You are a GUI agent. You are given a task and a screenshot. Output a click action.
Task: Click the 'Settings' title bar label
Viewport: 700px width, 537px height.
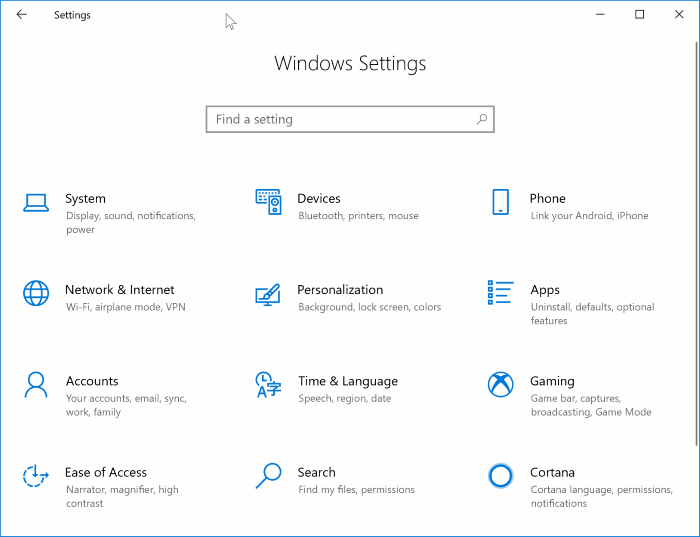(x=72, y=15)
